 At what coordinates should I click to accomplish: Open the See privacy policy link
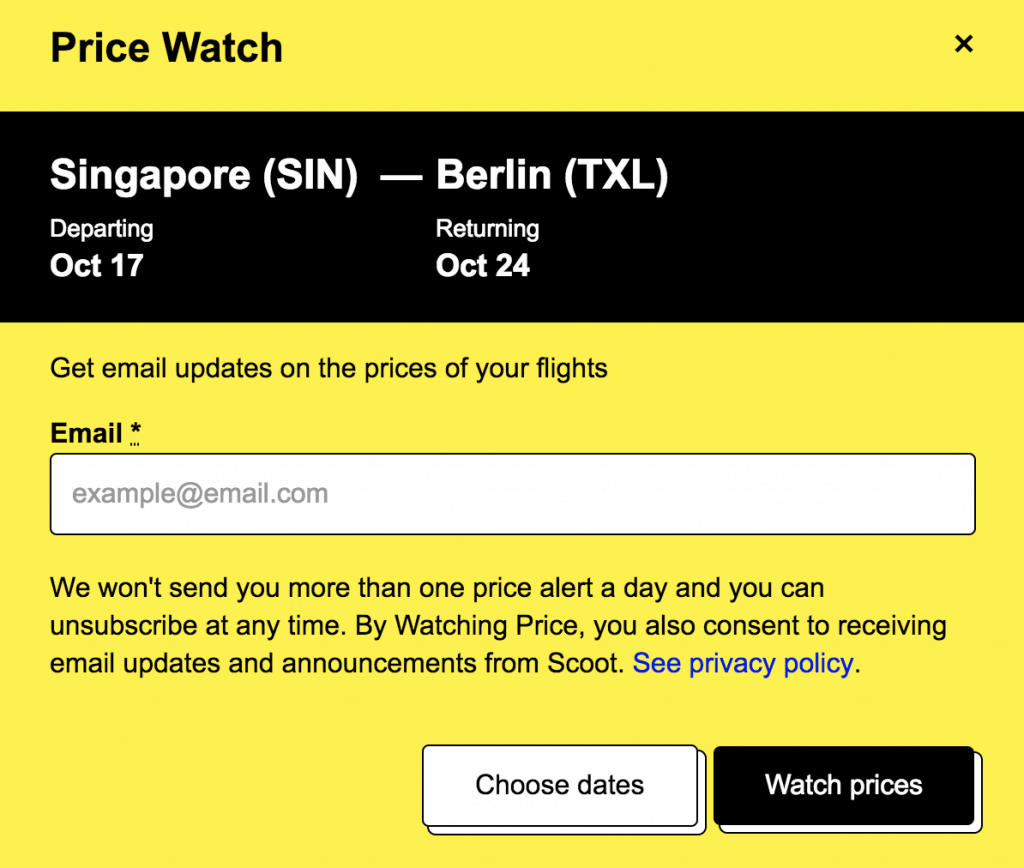click(743, 663)
